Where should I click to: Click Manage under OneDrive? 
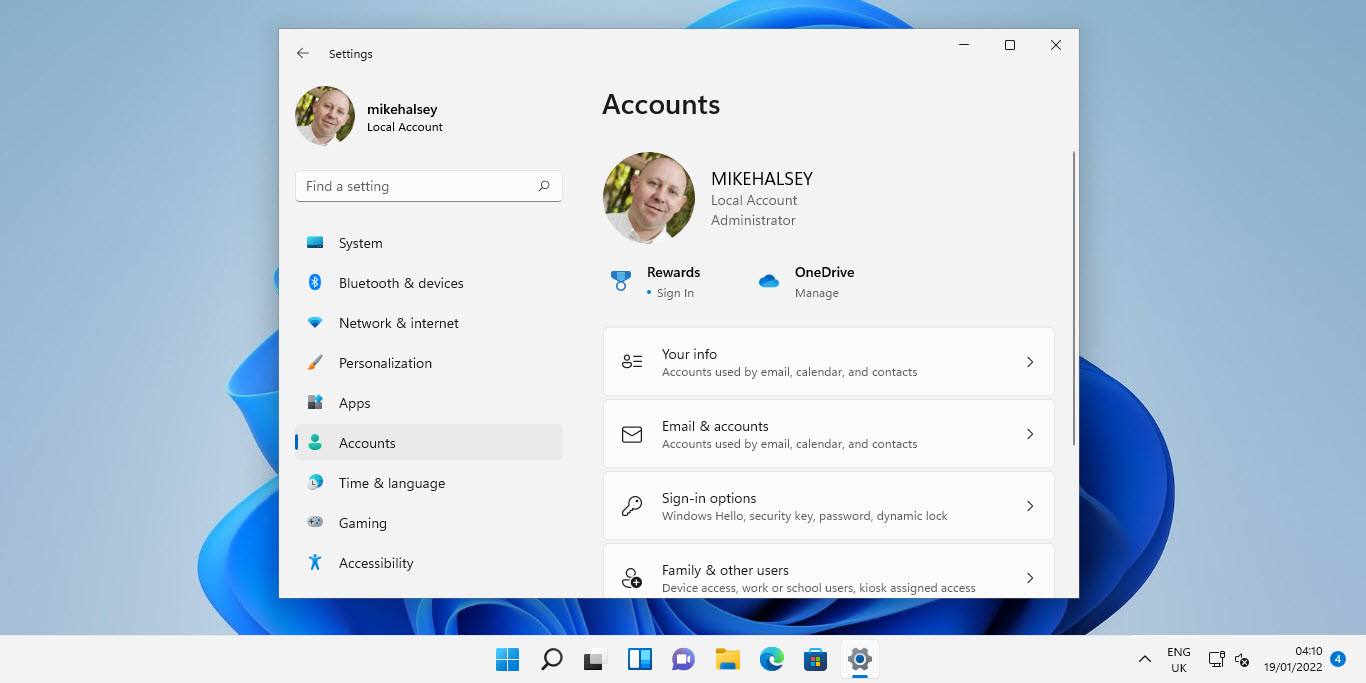[817, 293]
